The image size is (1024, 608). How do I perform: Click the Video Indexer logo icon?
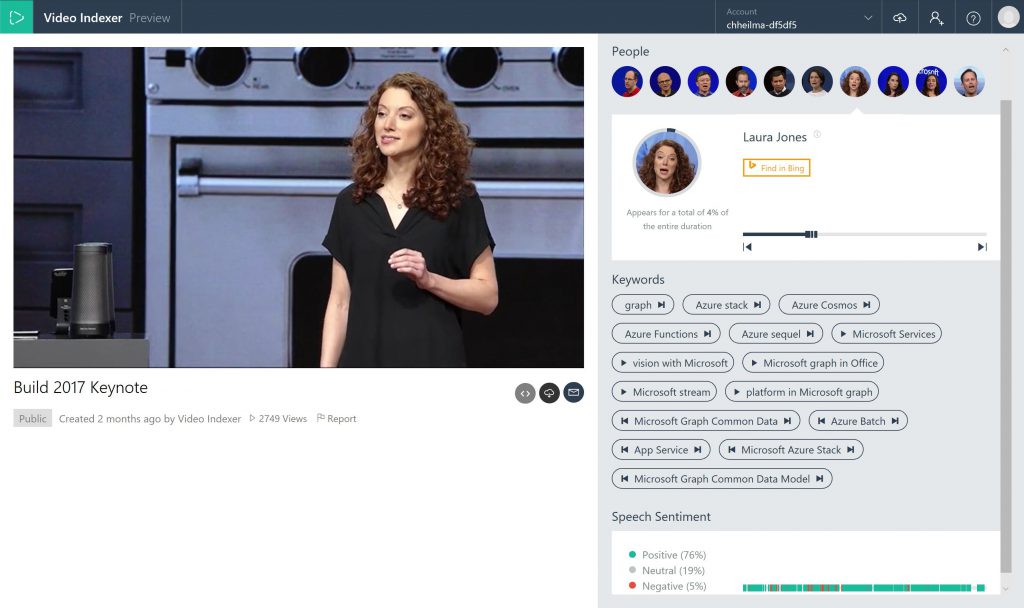tap(16, 17)
